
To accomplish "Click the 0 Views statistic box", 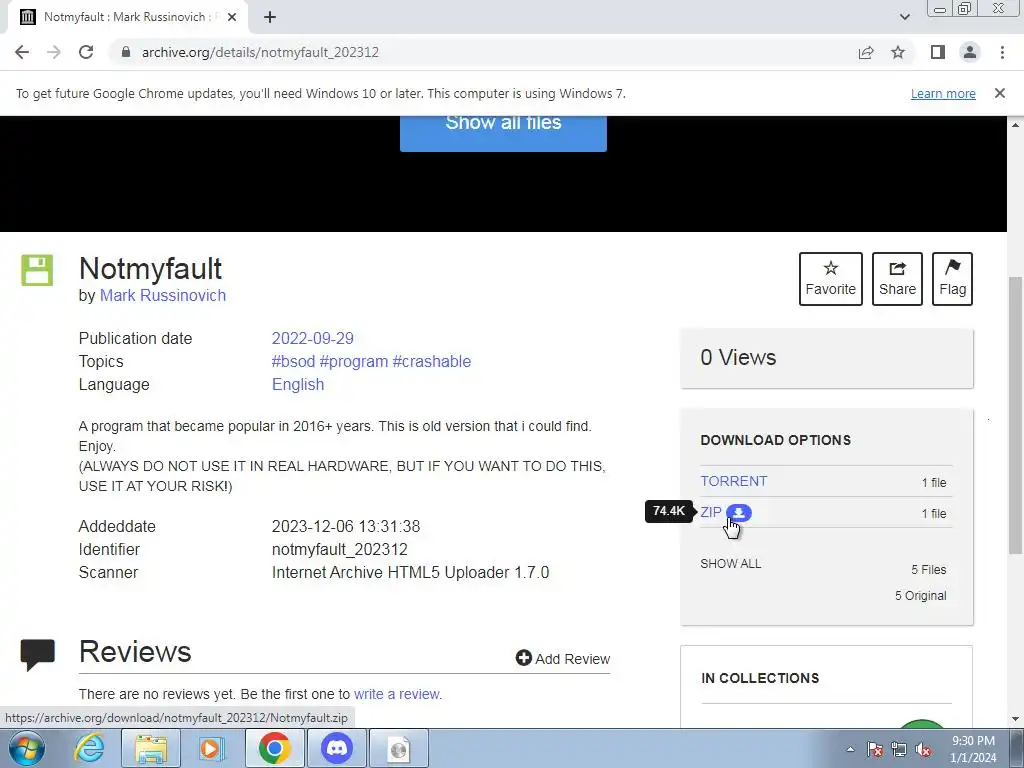I will (827, 358).
